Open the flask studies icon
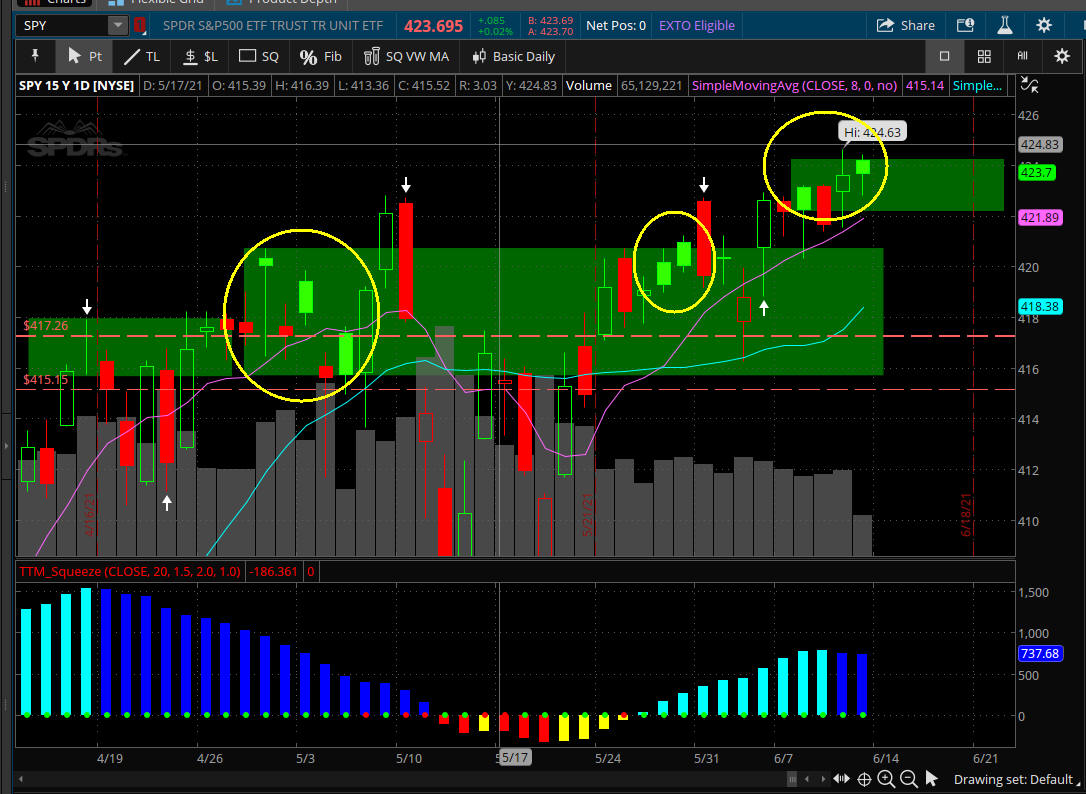Image resolution: width=1086 pixels, height=794 pixels. [x=1005, y=26]
